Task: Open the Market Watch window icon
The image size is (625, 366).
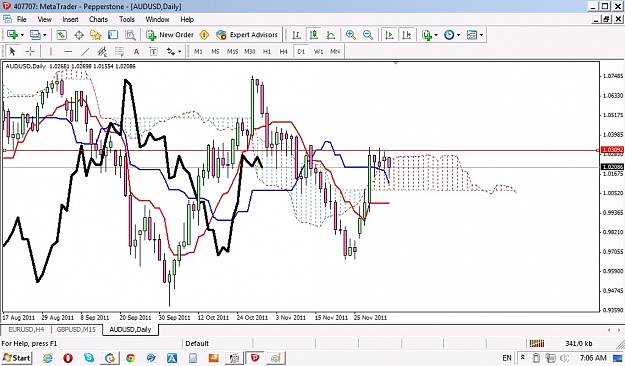Action: [x=61, y=35]
